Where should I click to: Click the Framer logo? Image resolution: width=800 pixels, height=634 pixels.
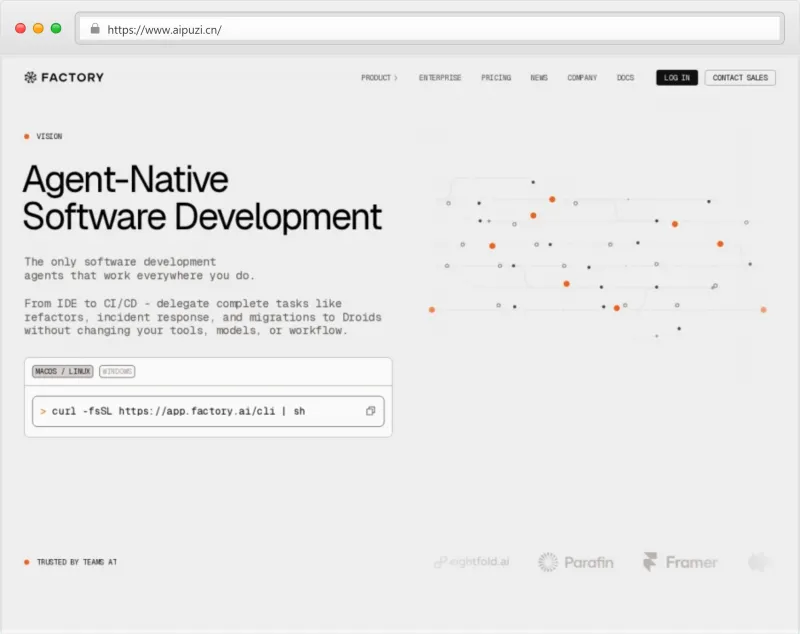[x=680, y=562]
